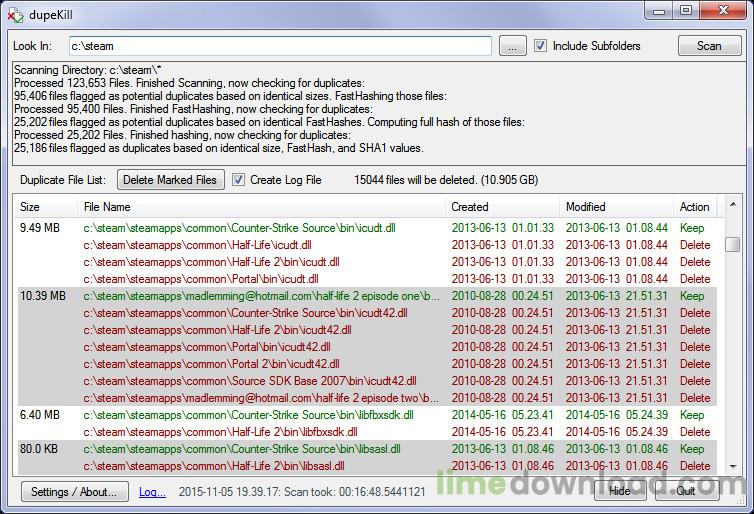This screenshot has height=514, width=754.
Task: Select Portal 2\bin\icudt42.dll row
Action: tap(367, 364)
